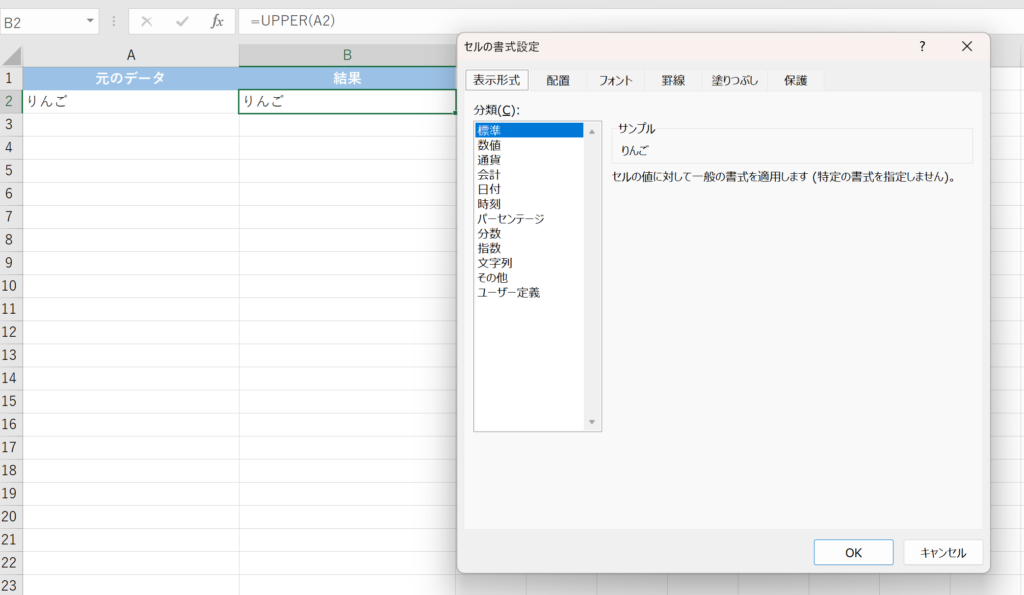Choose ユーザー定義 category
1024x595 pixels.
[x=509, y=292]
